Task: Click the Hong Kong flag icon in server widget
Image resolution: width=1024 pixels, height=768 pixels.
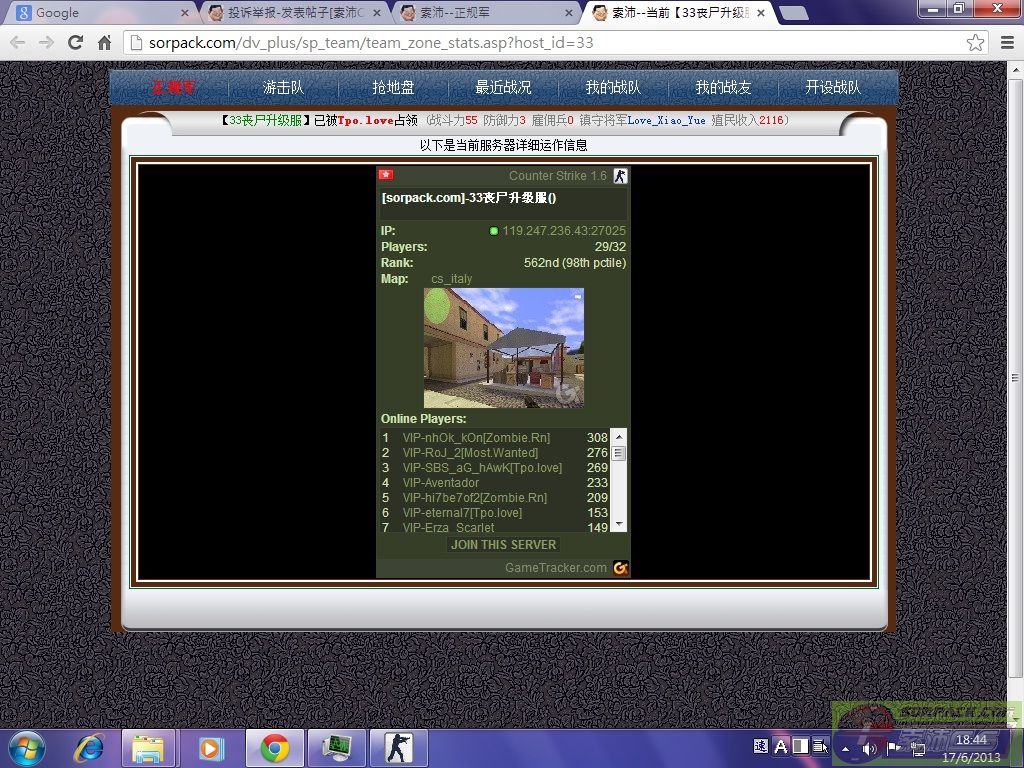Action: pos(386,175)
